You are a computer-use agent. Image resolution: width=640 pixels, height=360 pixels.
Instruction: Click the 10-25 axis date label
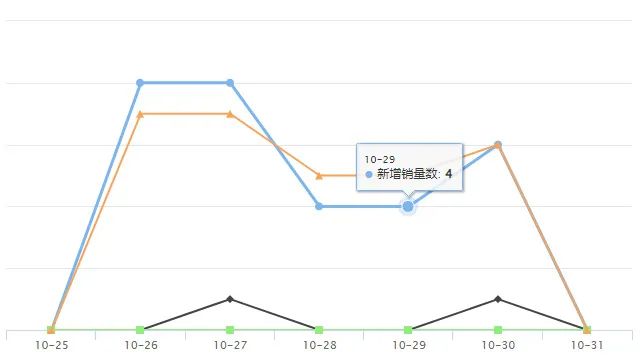click(52, 345)
